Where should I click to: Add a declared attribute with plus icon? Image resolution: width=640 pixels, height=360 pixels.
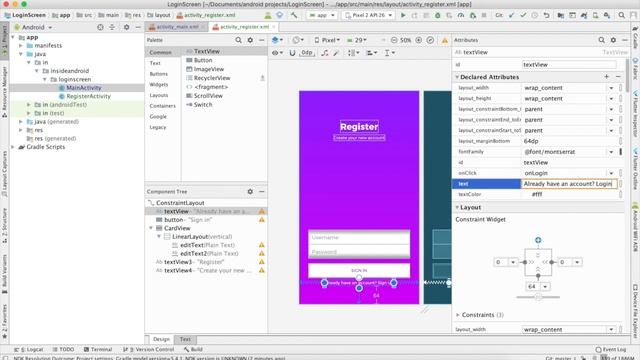click(x=607, y=77)
